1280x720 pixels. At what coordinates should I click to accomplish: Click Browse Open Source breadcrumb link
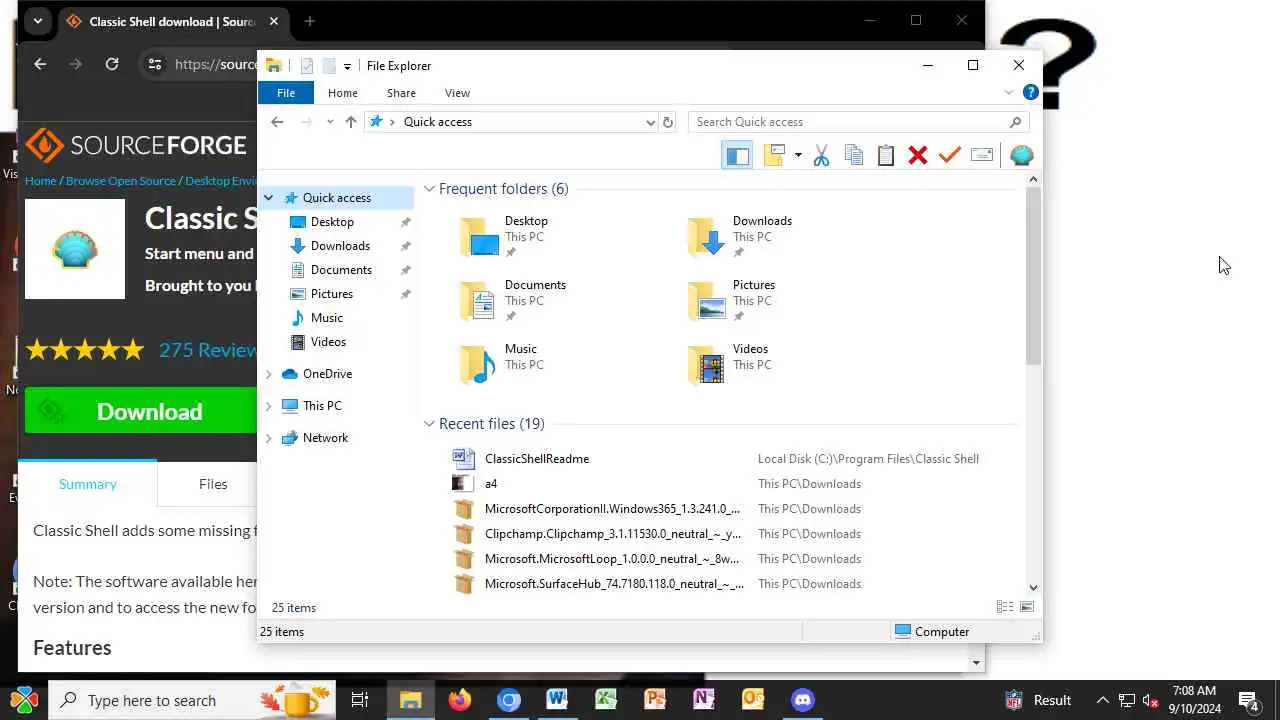(120, 181)
